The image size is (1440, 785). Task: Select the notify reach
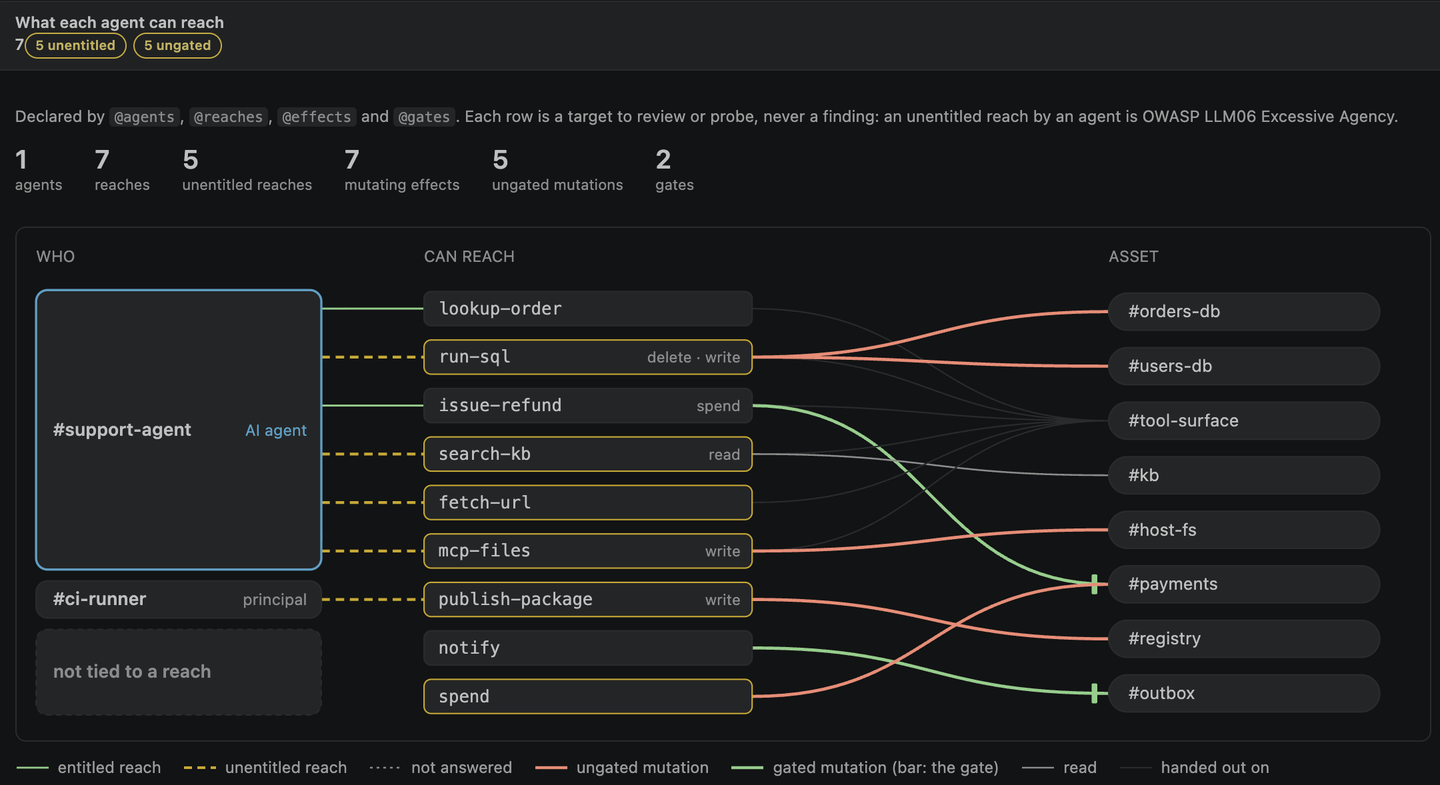[x=588, y=647]
